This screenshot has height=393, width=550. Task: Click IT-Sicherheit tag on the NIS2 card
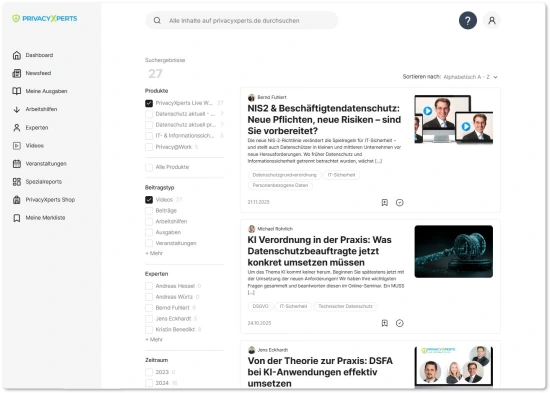click(x=341, y=175)
